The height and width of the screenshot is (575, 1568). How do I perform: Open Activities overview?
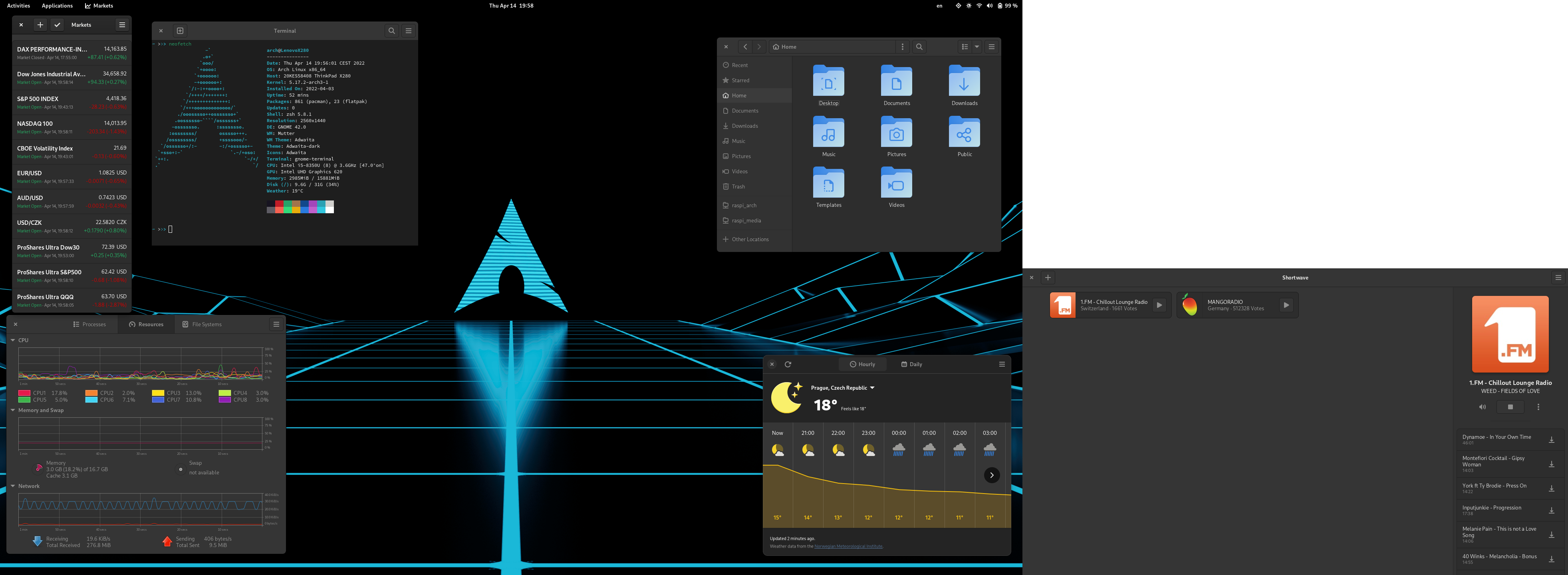point(18,6)
